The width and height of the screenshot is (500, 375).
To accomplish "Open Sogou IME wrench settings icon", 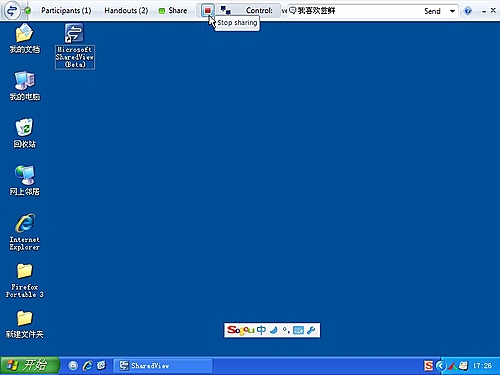I will pos(311,330).
